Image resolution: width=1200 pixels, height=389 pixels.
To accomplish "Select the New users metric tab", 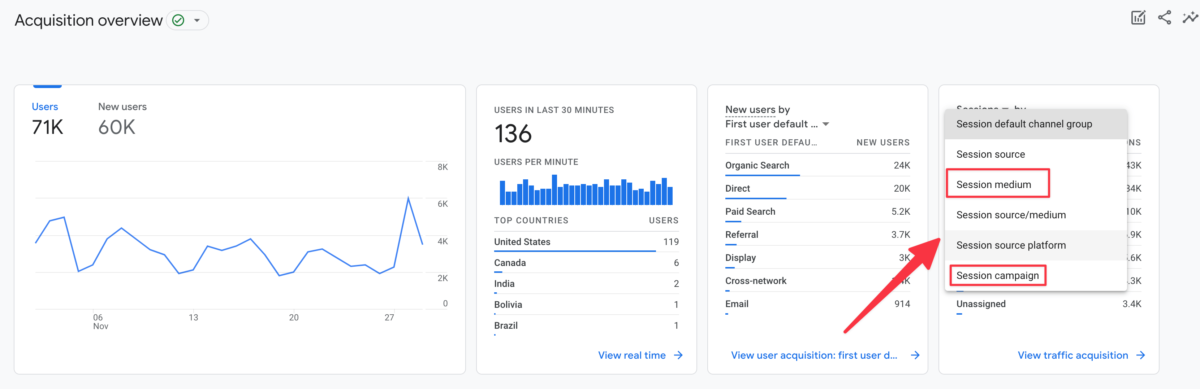I will (122, 119).
